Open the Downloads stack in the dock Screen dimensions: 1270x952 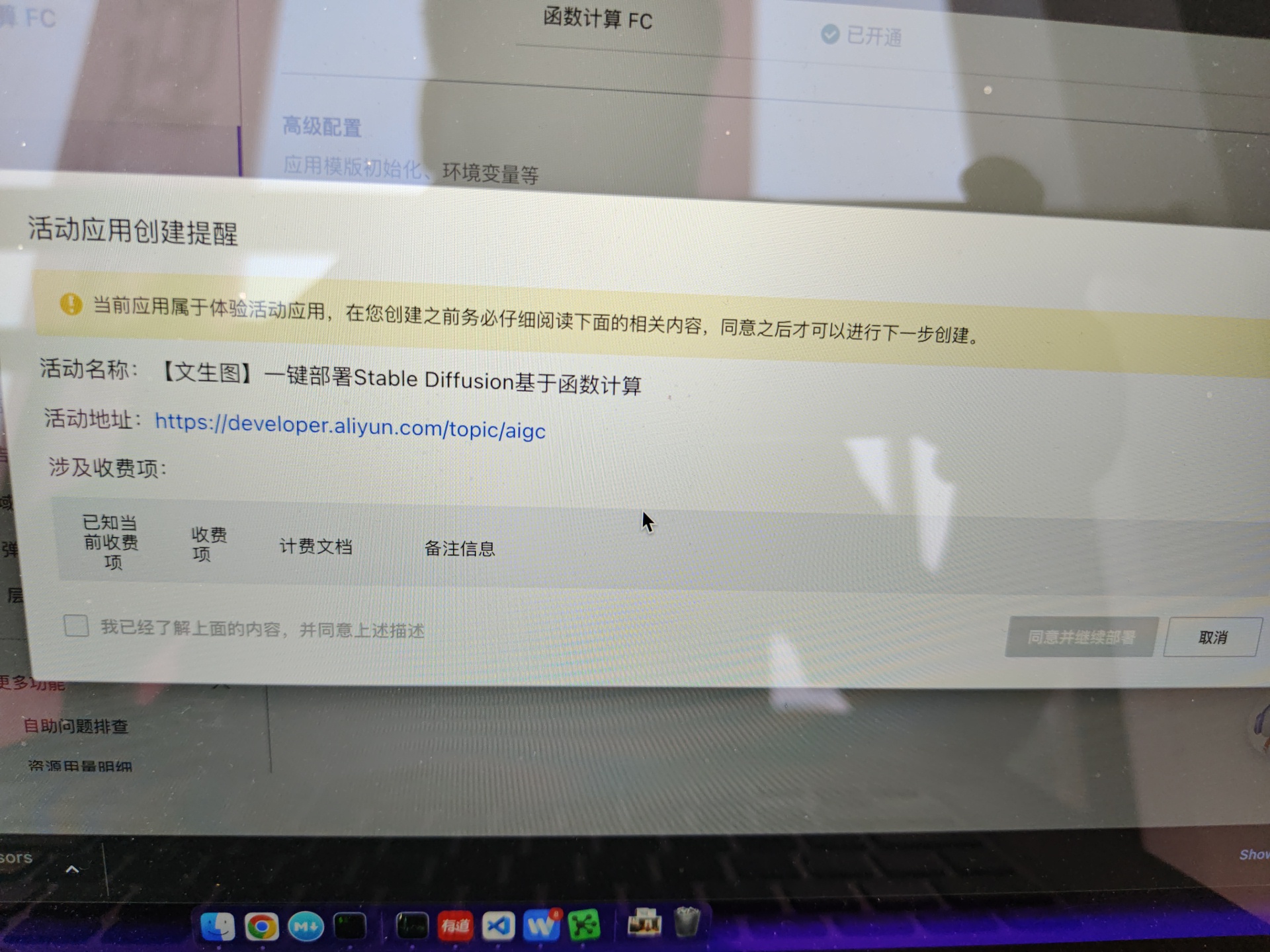click(644, 923)
